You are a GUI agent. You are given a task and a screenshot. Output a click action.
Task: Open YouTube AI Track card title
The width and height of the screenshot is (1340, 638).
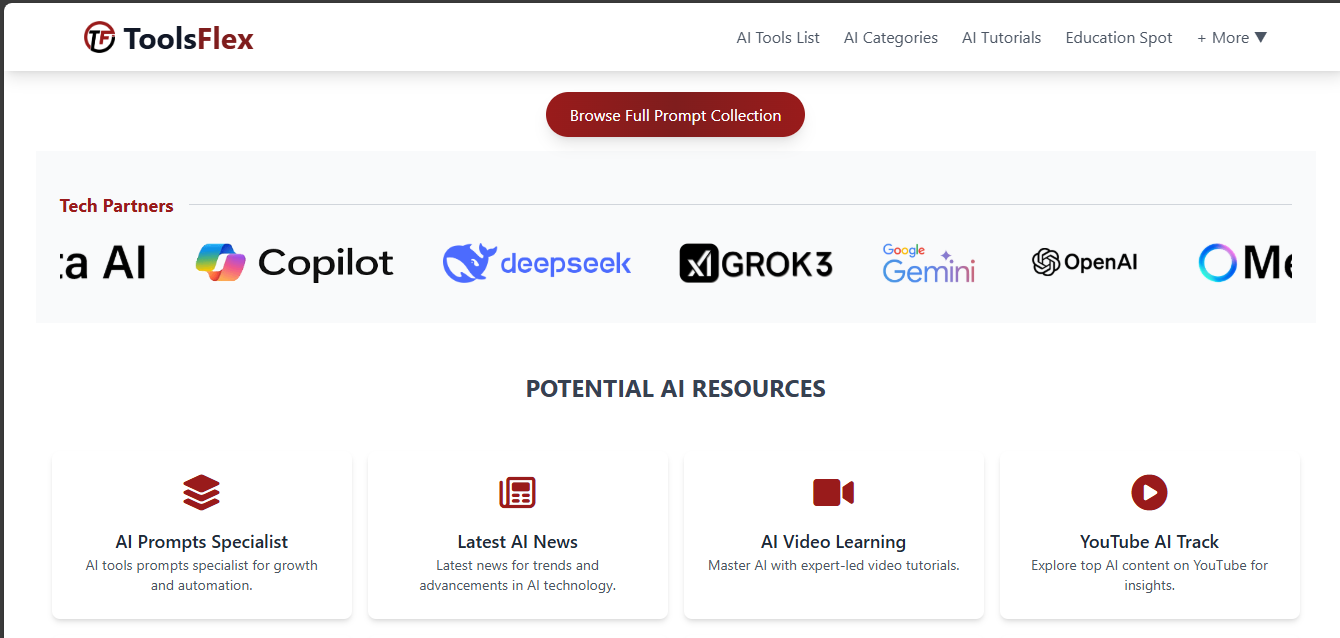point(1149,542)
